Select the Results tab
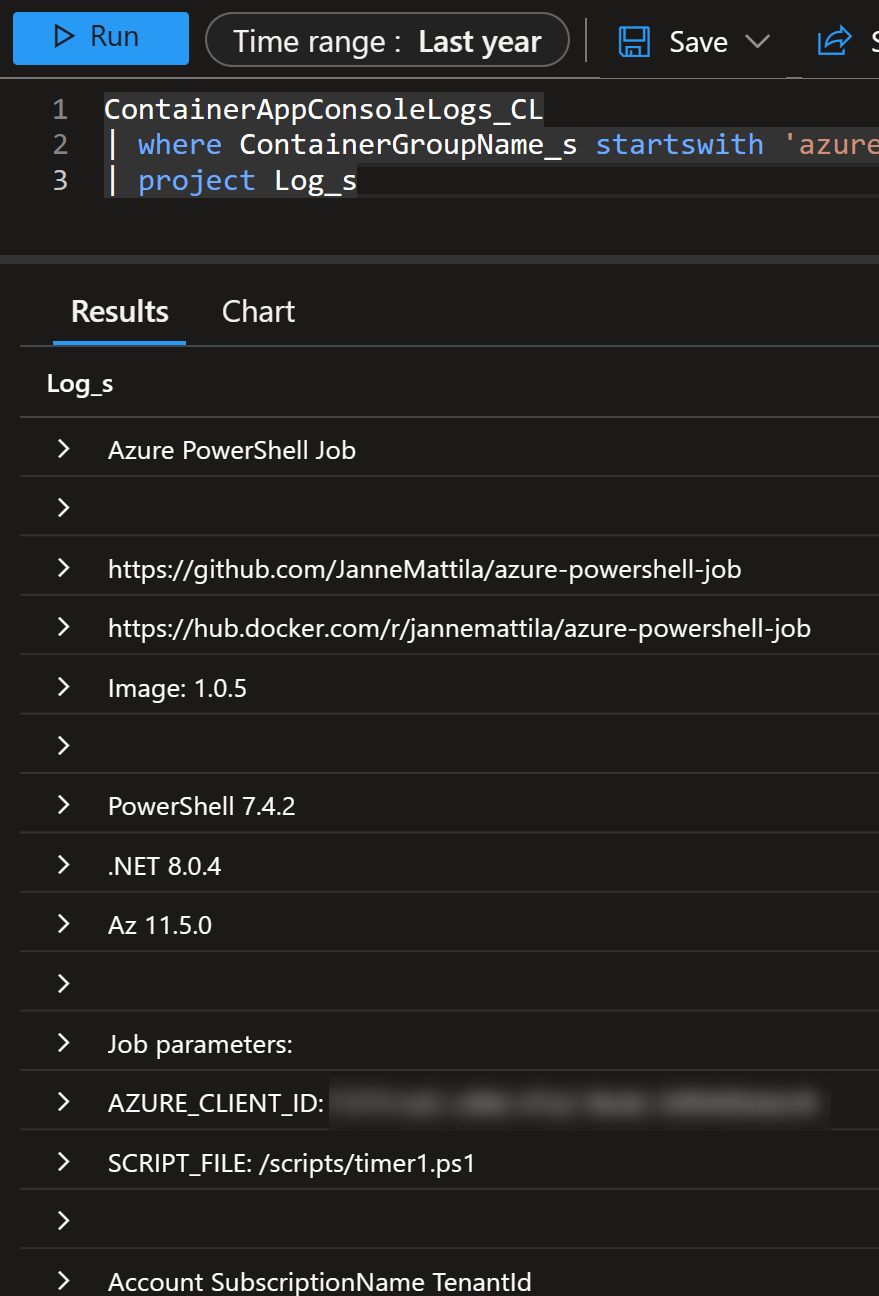The width and height of the screenshot is (879, 1296). click(120, 311)
